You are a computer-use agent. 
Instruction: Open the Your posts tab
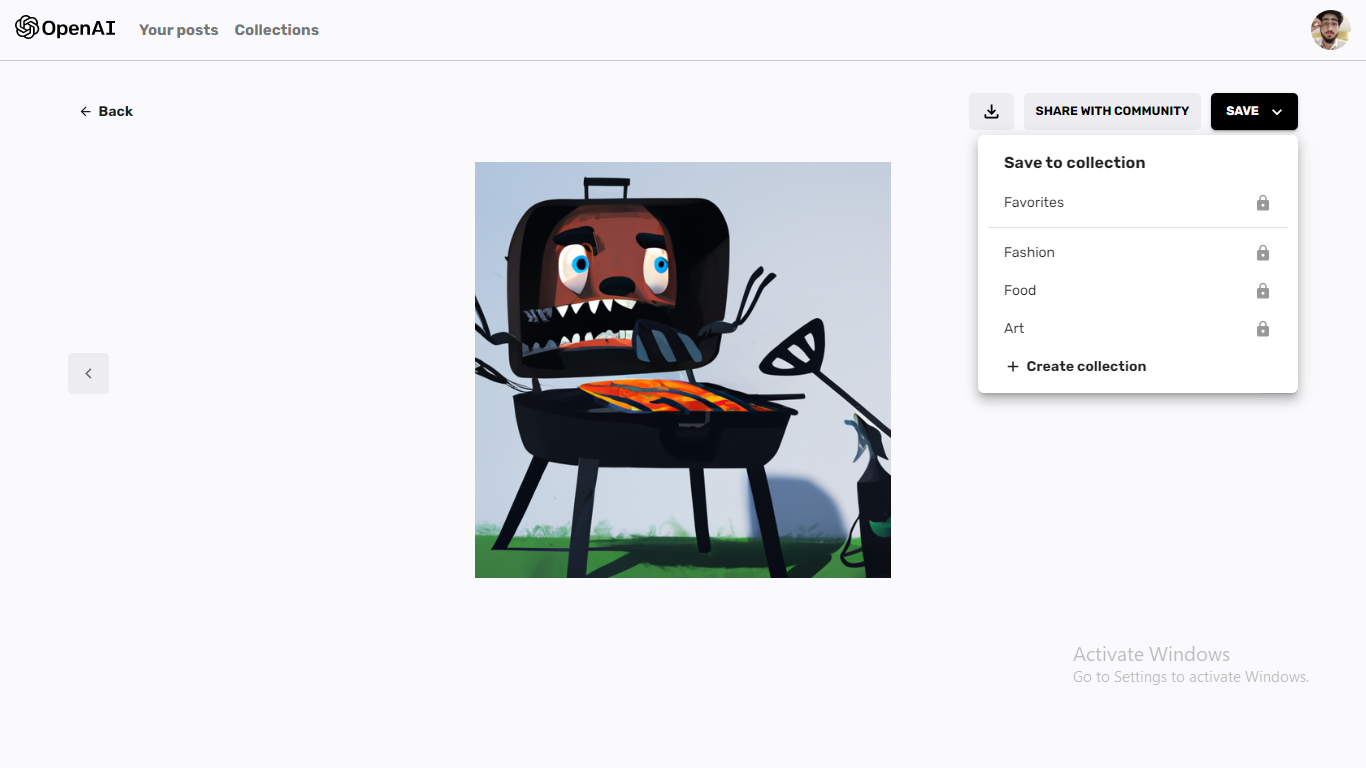pos(178,30)
